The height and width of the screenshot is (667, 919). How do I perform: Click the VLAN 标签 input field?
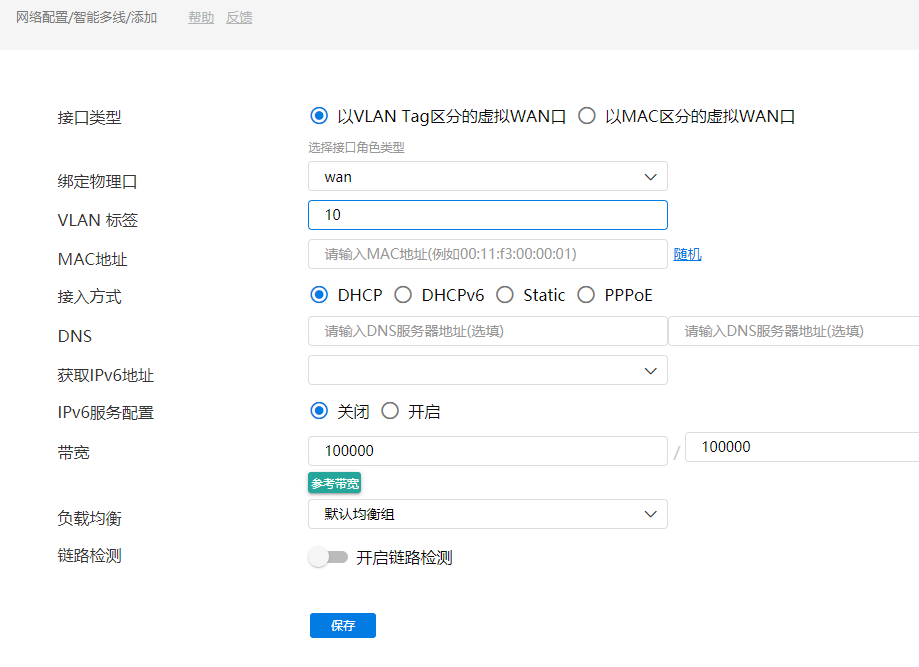pos(487,215)
